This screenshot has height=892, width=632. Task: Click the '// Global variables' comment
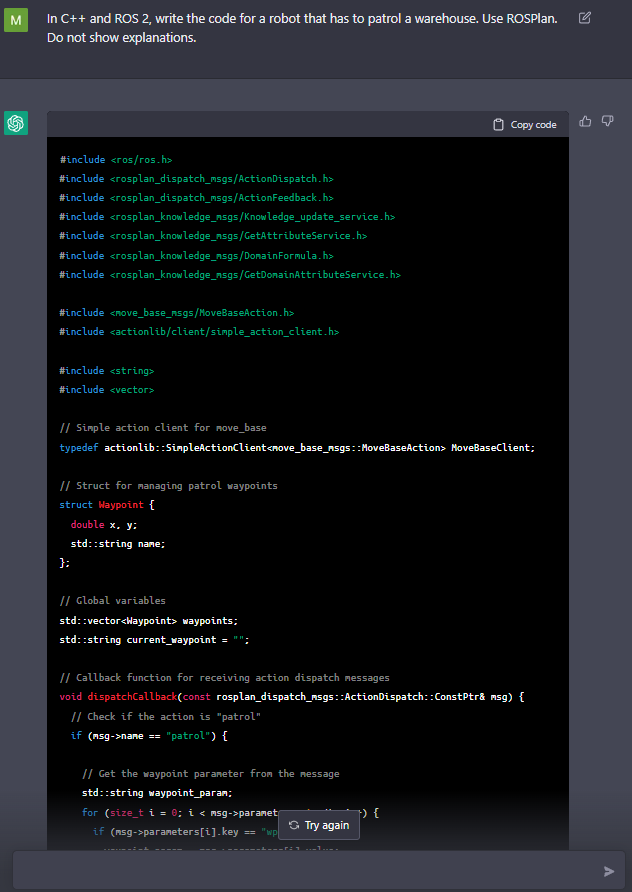[112, 600]
